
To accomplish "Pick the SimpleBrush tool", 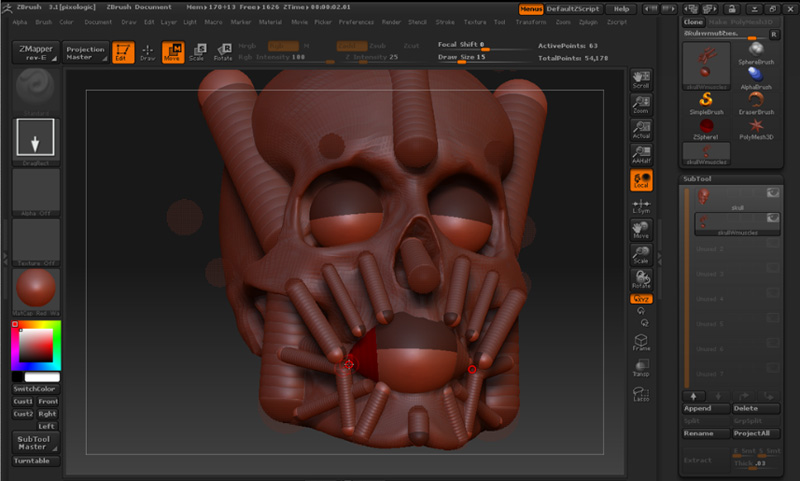I will tap(706, 103).
